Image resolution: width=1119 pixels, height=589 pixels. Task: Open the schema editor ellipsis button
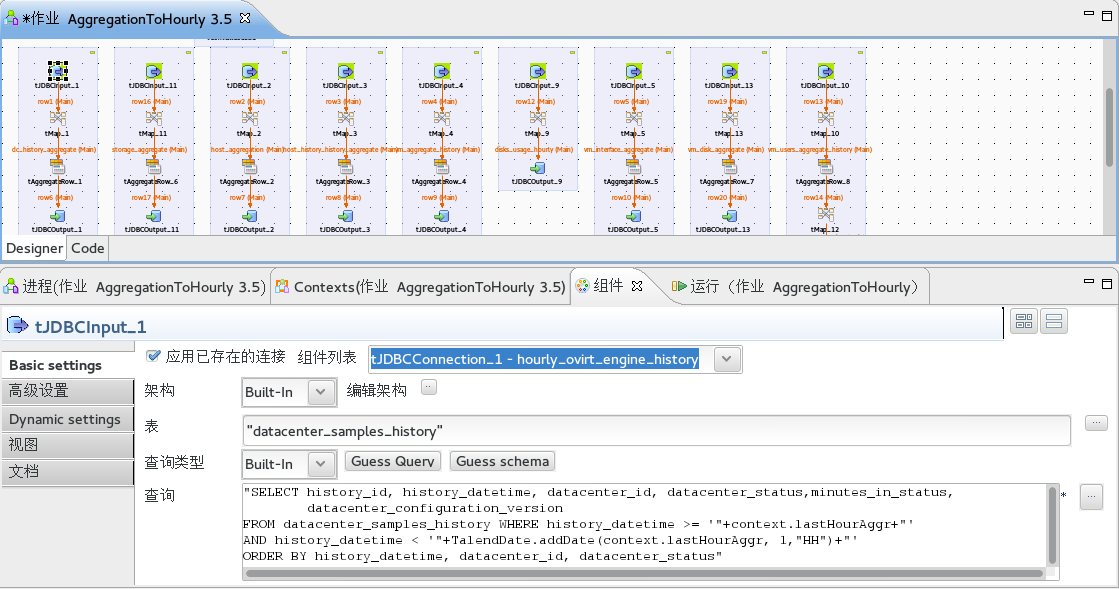point(429,387)
